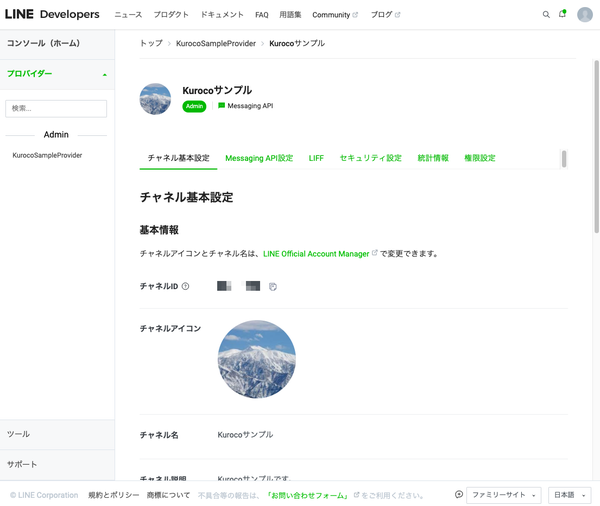600x506 pixels.
Task: Switch to 統計情報 tab
Action: pyautogui.click(x=433, y=158)
